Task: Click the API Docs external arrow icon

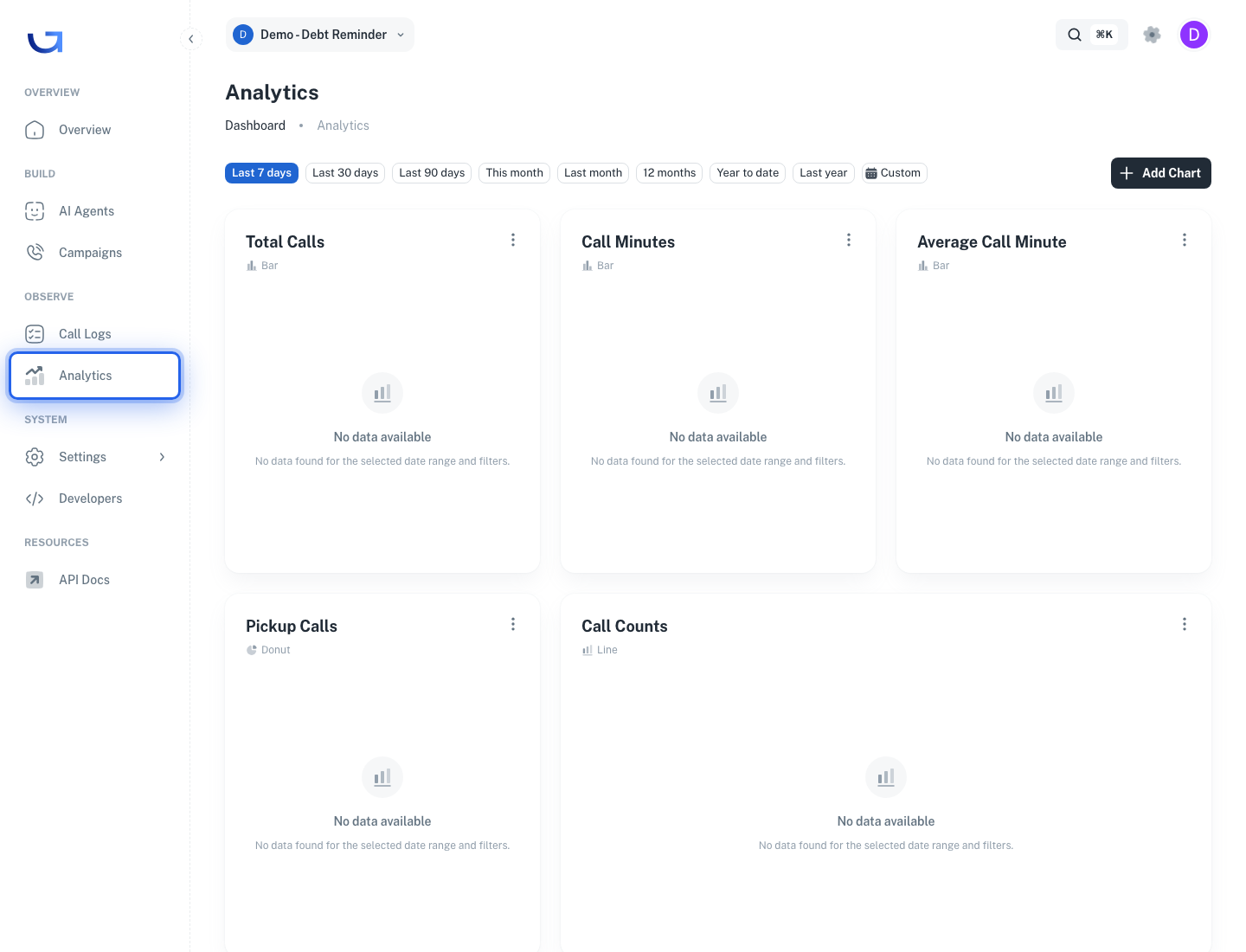Action: coord(35,580)
